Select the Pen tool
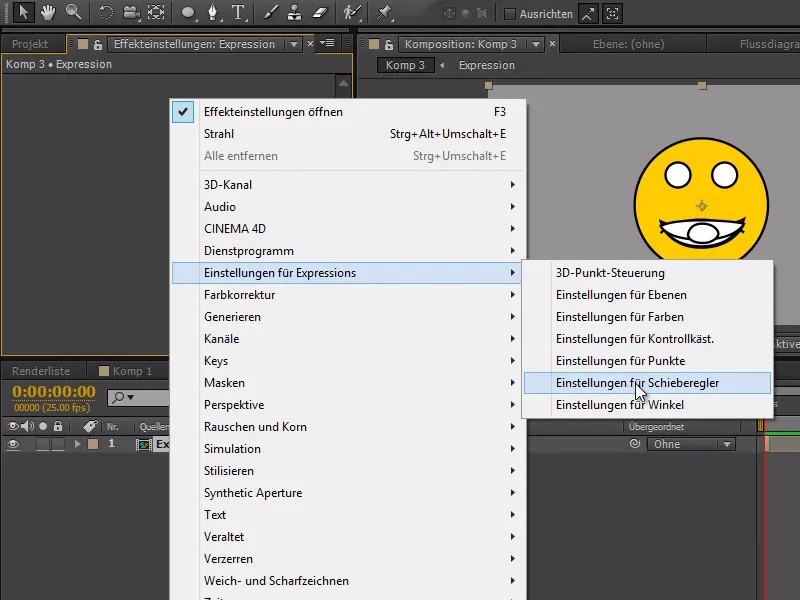800x600 pixels. [213, 13]
